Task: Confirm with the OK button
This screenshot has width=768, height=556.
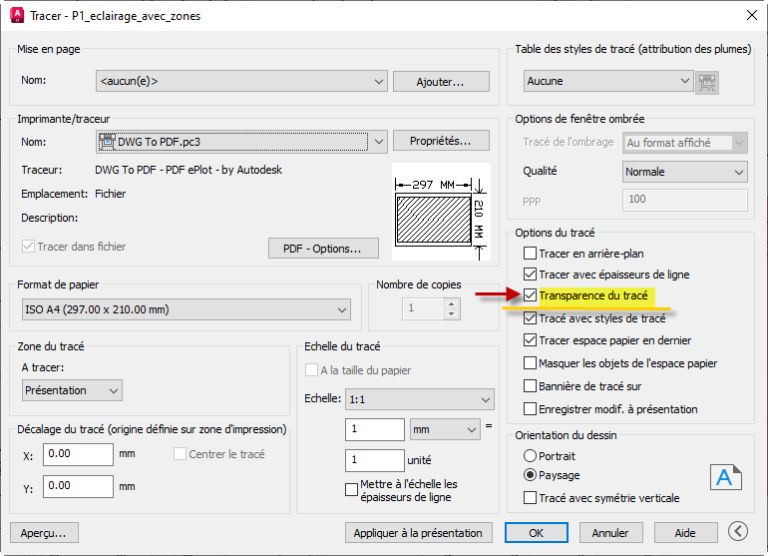Action: pyautogui.click(x=536, y=533)
